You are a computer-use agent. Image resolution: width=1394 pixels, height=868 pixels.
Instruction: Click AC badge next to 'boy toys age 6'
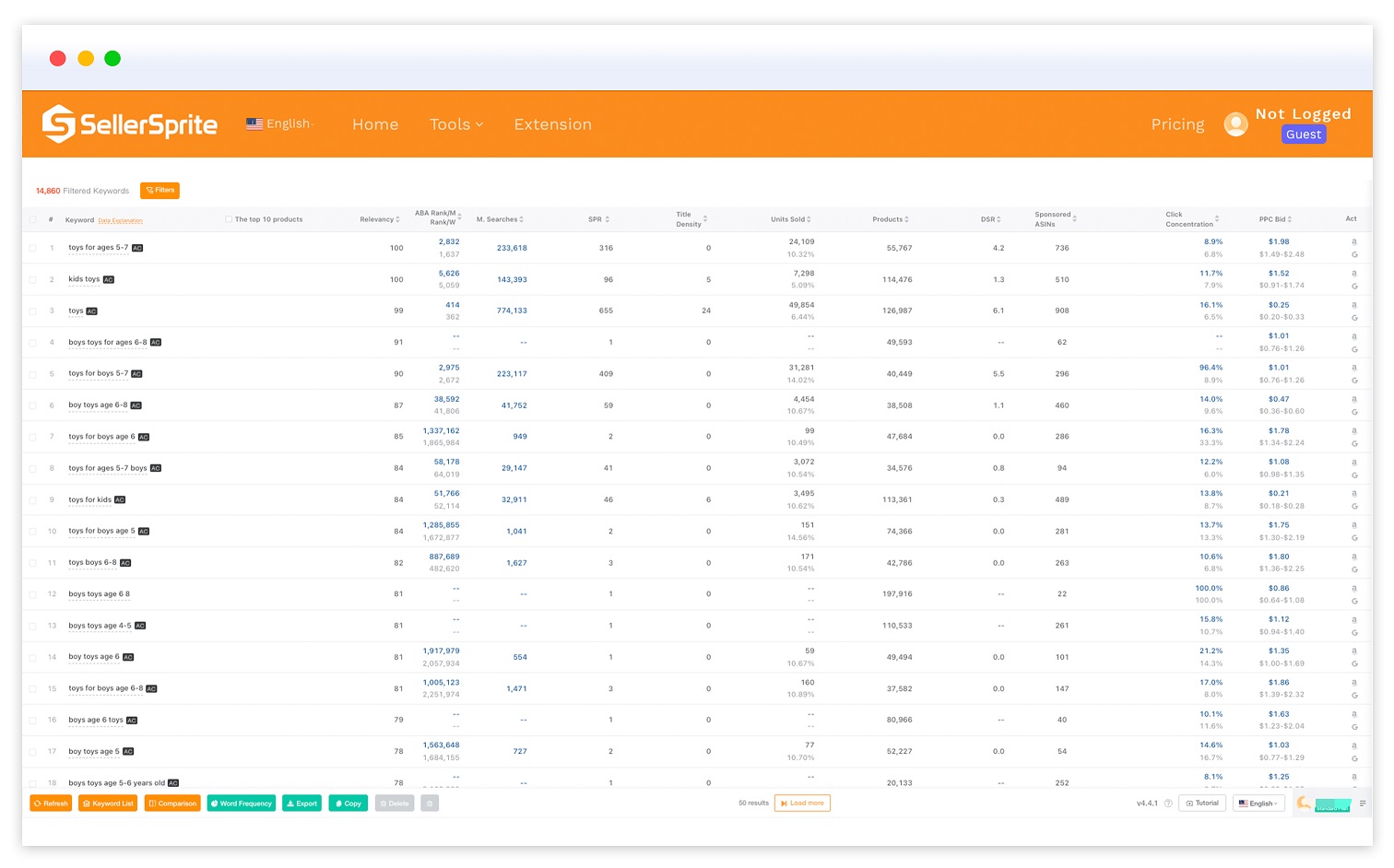[x=128, y=657]
